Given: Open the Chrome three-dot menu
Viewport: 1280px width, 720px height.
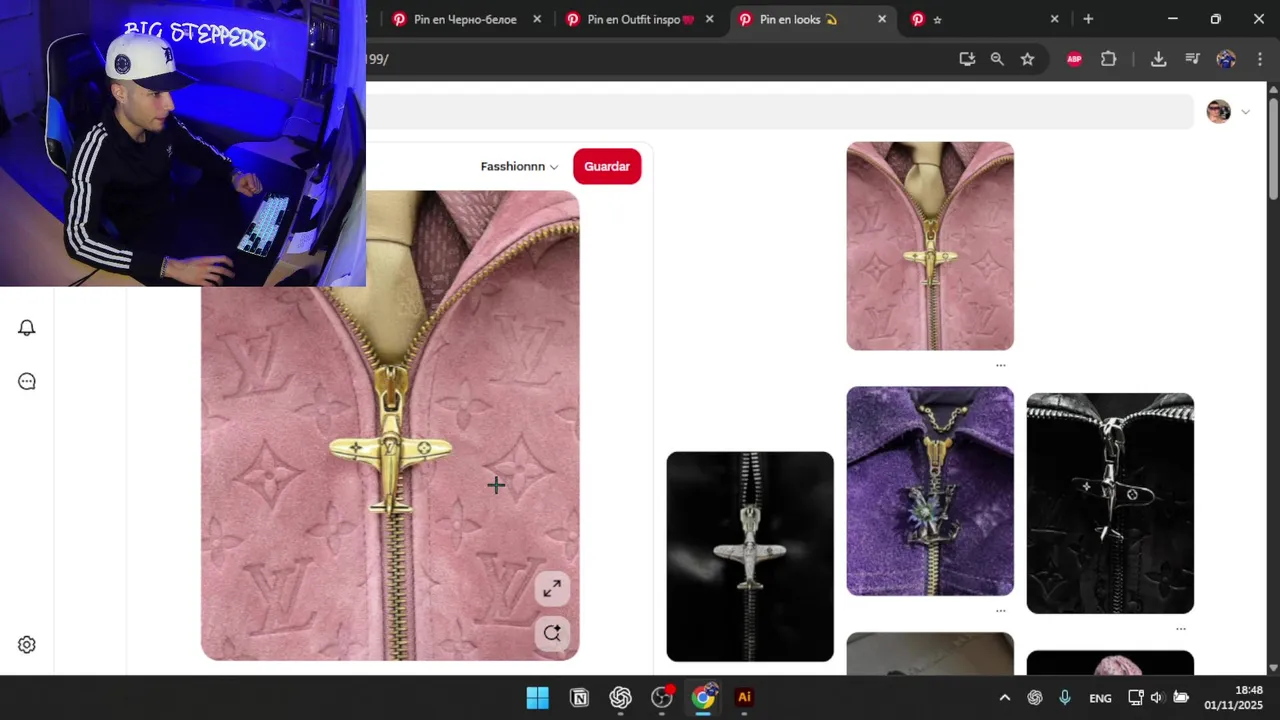Looking at the screenshot, I should [1258, 59].
